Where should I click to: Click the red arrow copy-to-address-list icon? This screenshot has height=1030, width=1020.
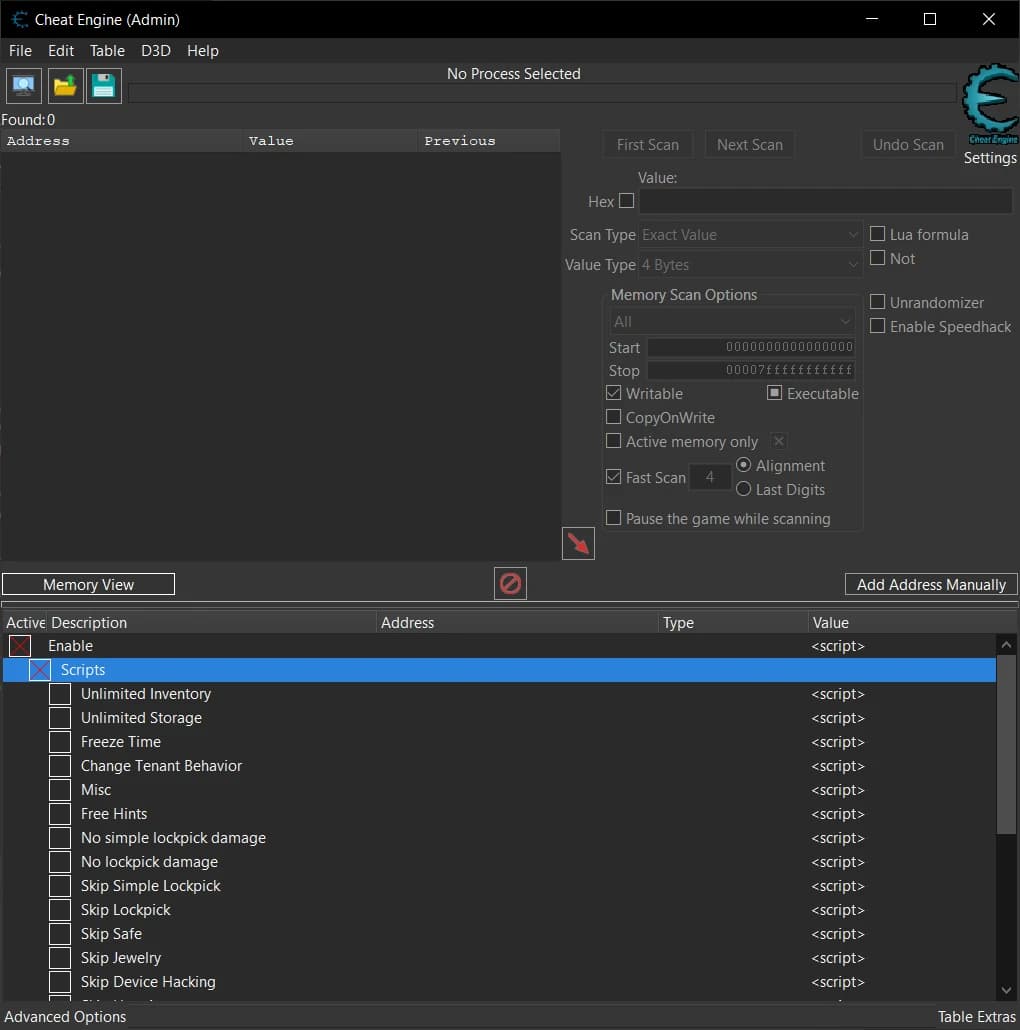point(578,543)
